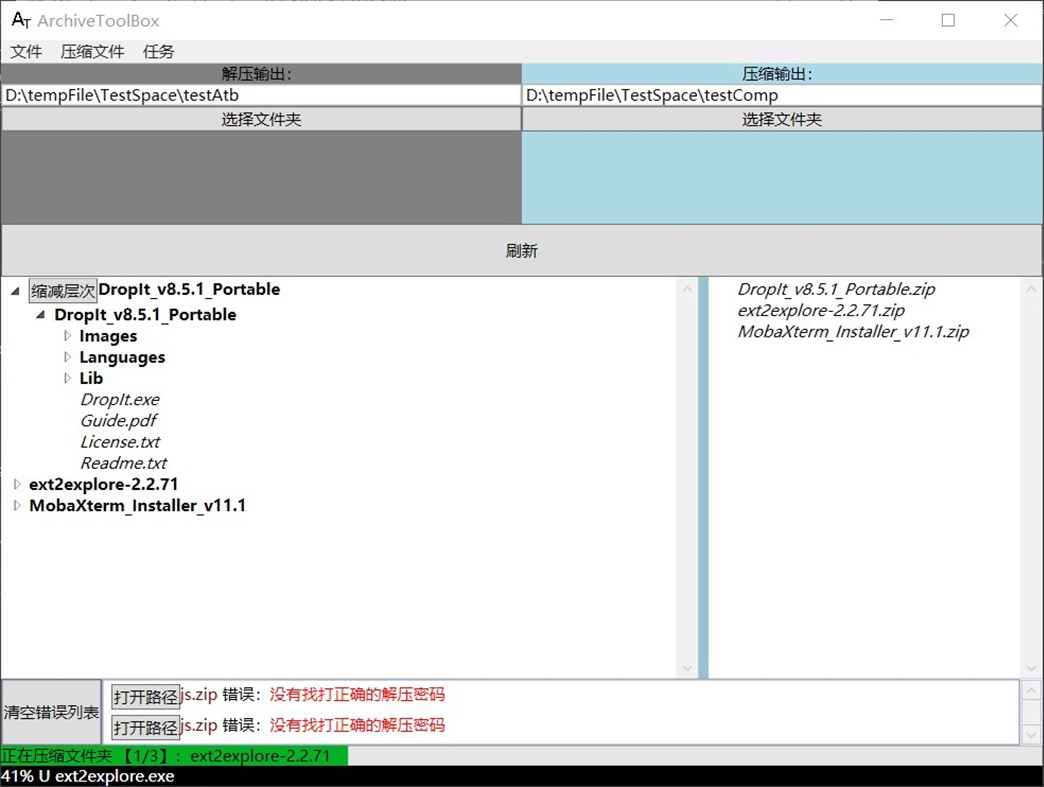Click the ArchiveToolBox AT logo icon
Image resolution: width=1044 pixels, height=787 pixels.
point(19,20)
